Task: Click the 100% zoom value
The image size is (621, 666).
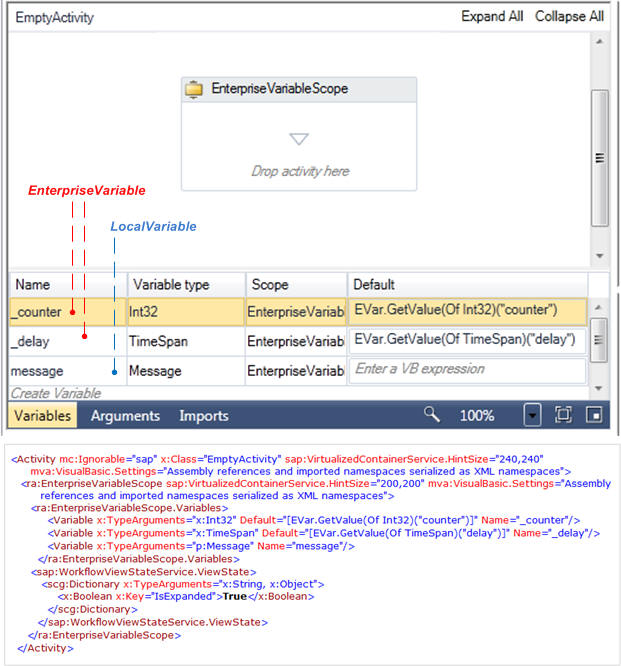Action: pos(477,415)
